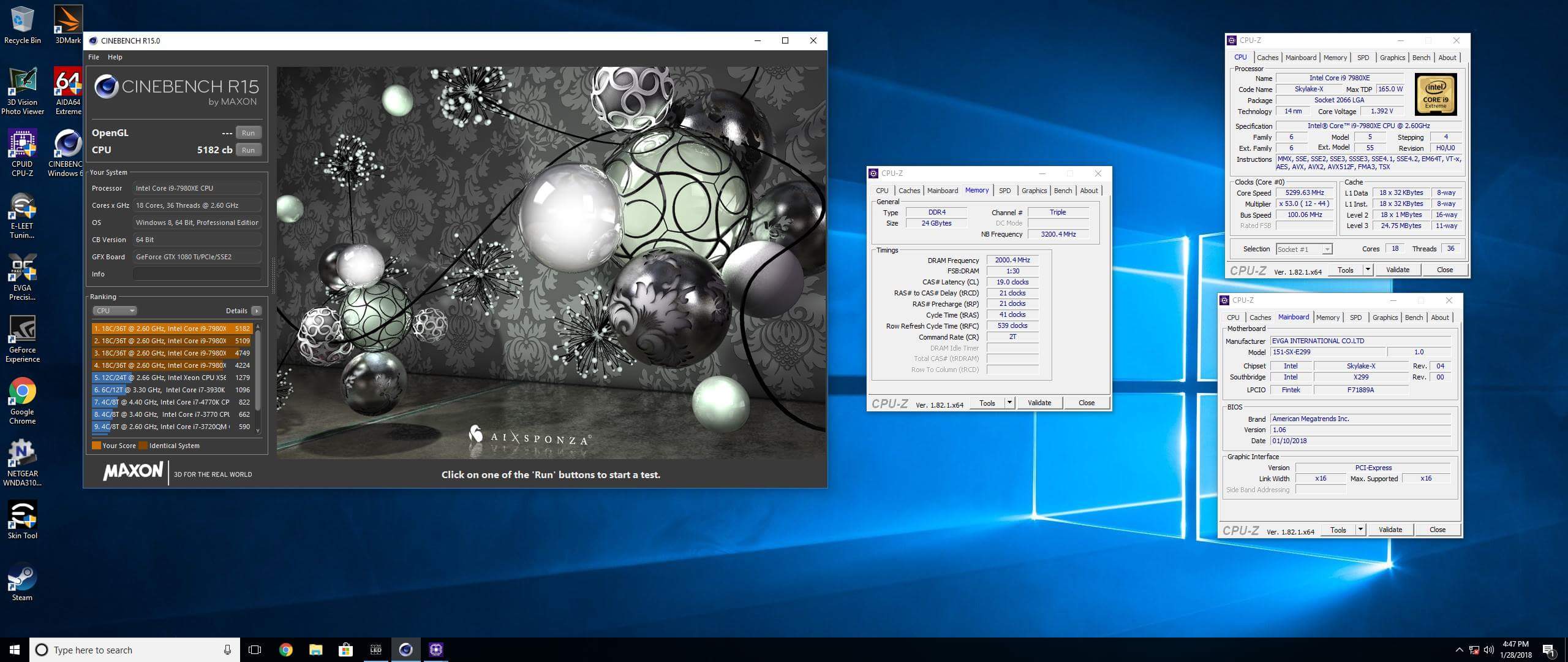This screenshot has height=662, width=1568.
Task: Show hidden system tray icons
Action: (x=1459, y=650)
